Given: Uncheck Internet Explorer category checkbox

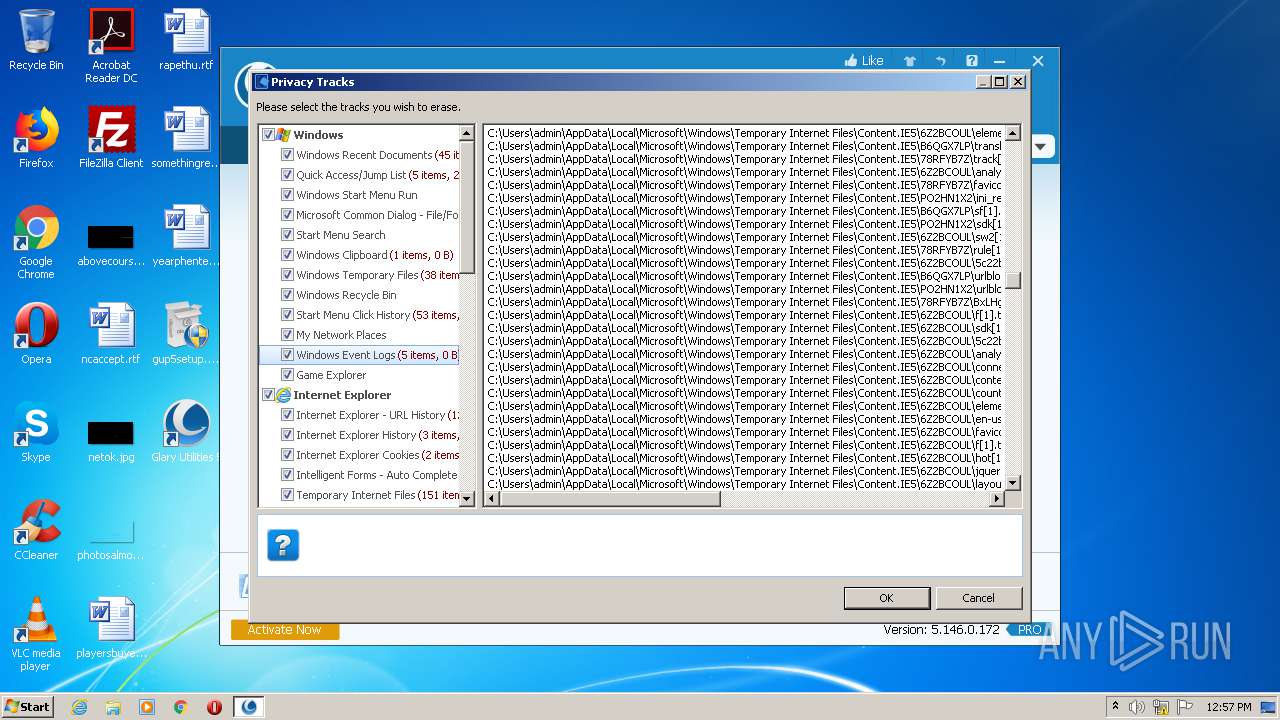Looking at the screenshot, I should coord(268,395).
